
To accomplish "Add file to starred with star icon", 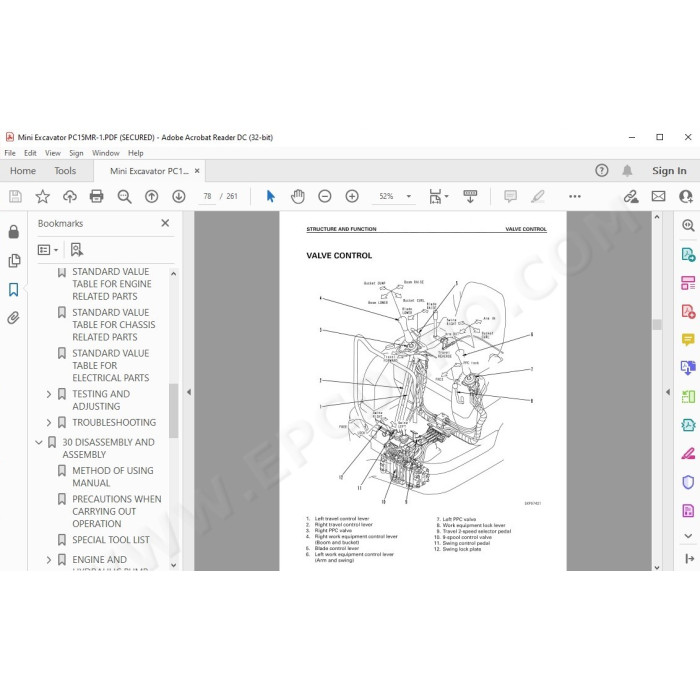I will pos(42,196).
